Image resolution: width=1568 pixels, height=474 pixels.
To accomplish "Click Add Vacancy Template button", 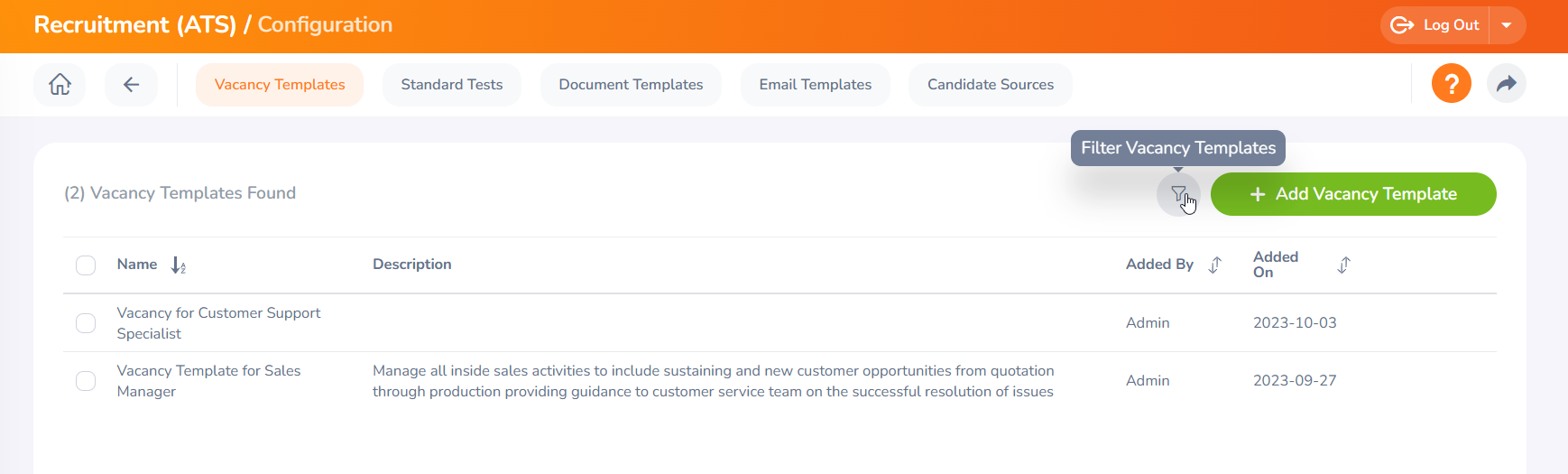I will tap(1352, 194).
